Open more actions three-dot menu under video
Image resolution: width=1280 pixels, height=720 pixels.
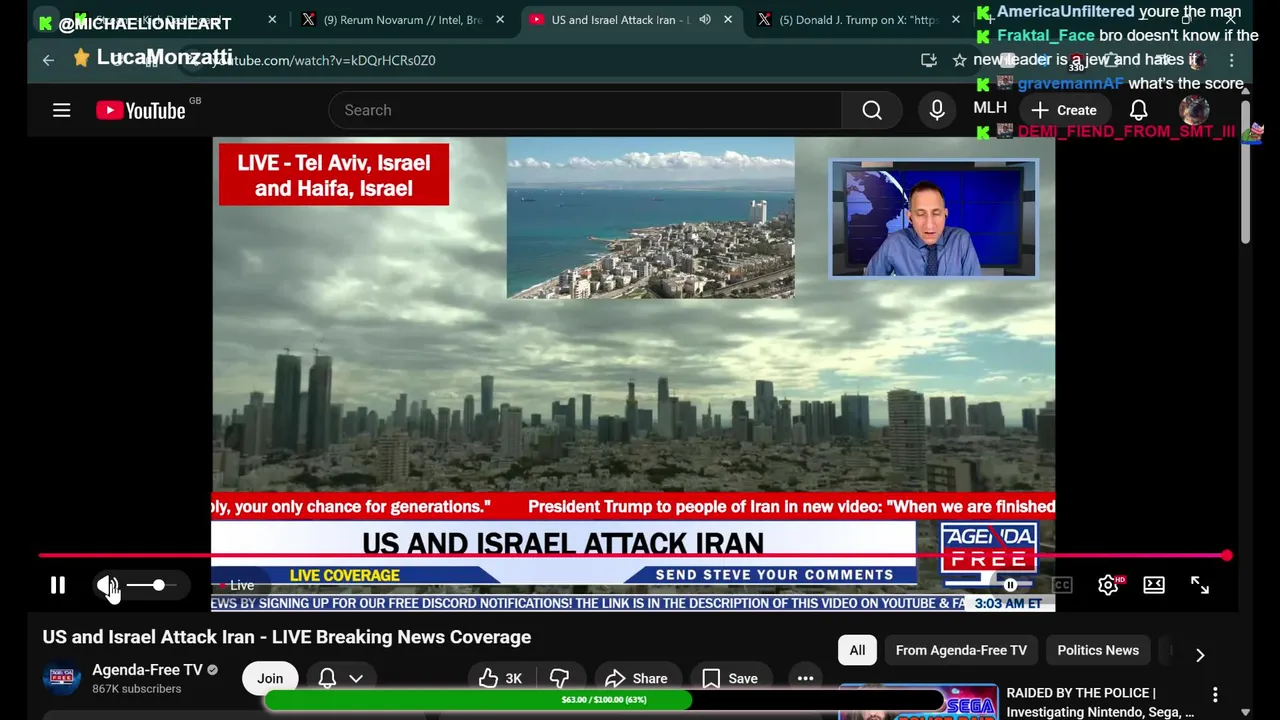[805, 678]
